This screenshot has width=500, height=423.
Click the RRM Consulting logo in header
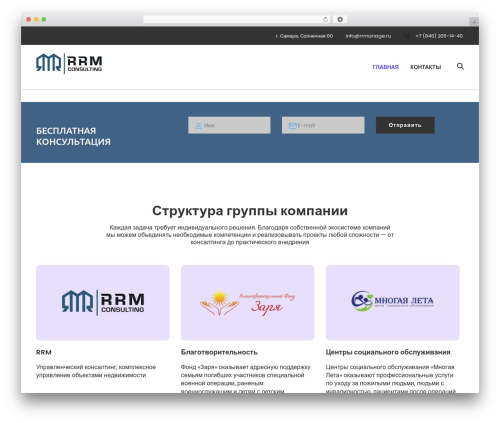click(69, 63)
